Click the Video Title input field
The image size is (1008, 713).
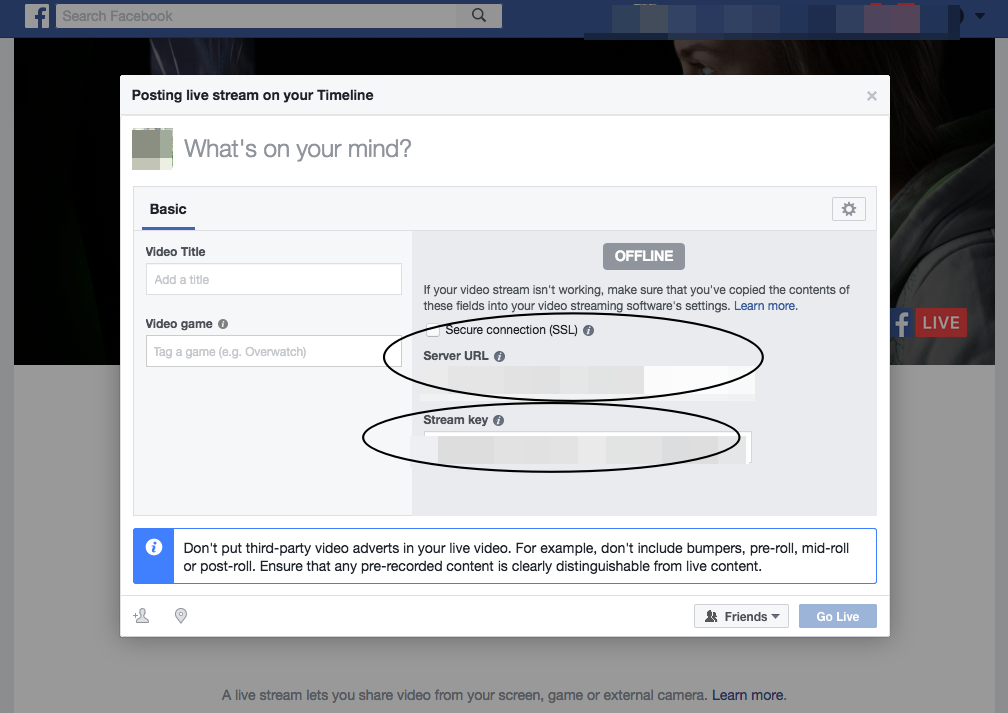pos(274,279)
